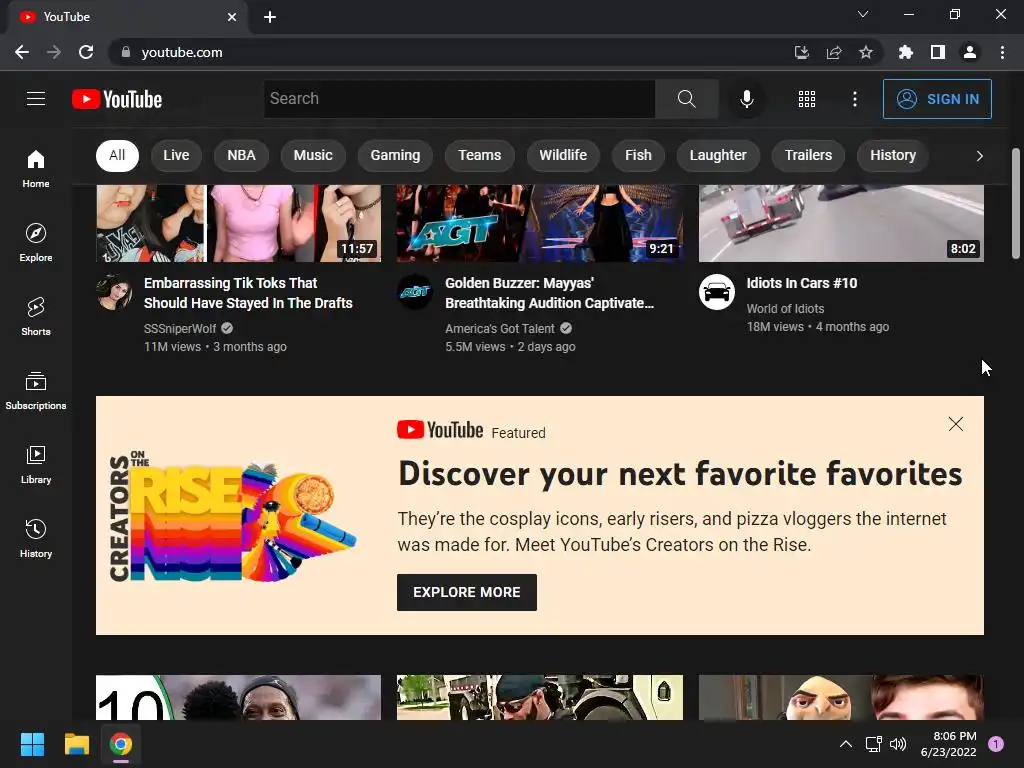Screen dimensions: 1024x768
Task: Reload the page
Action: 86,52
